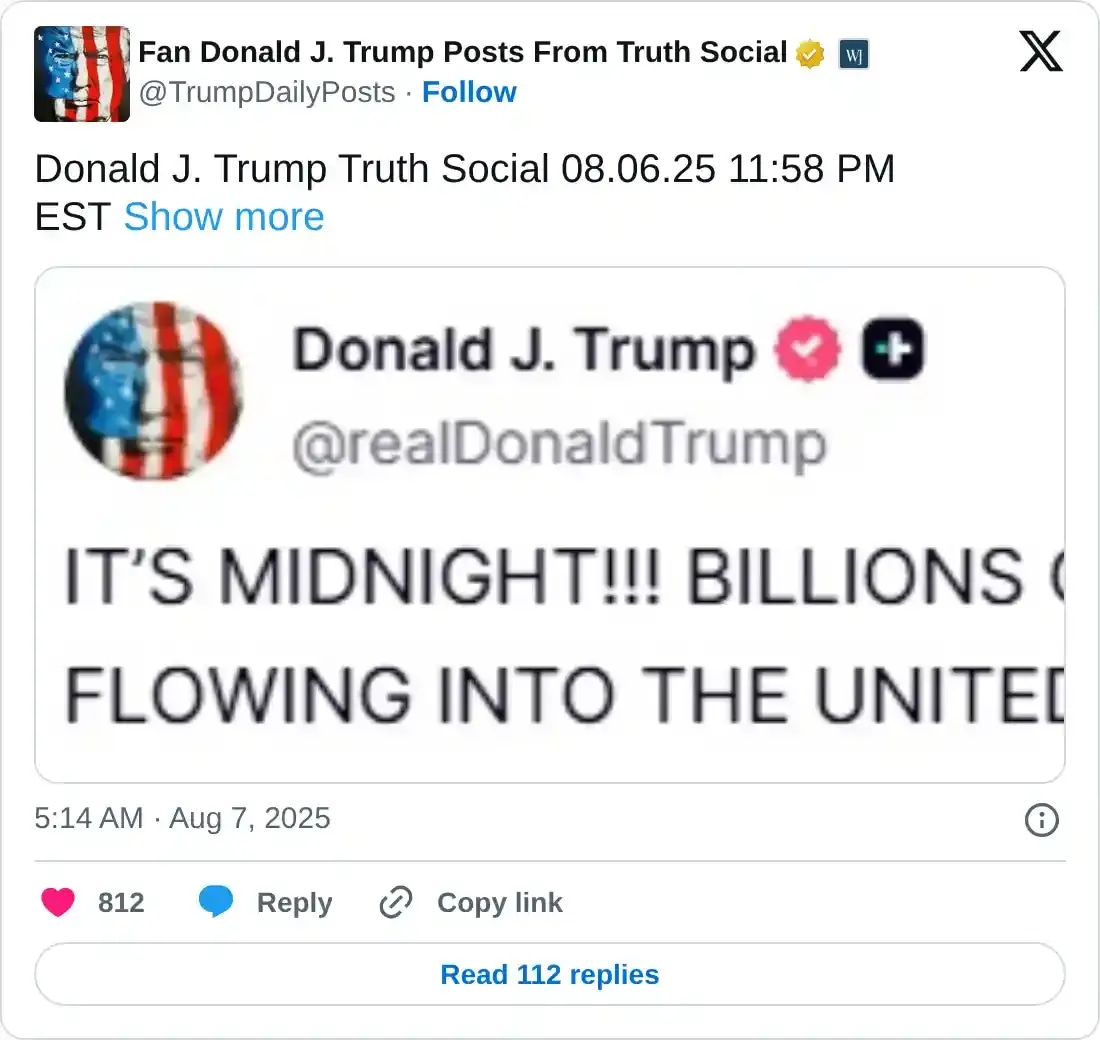Expand the post with Show more
This screenshot has height=1040, width=1100.
coord(223,216)
